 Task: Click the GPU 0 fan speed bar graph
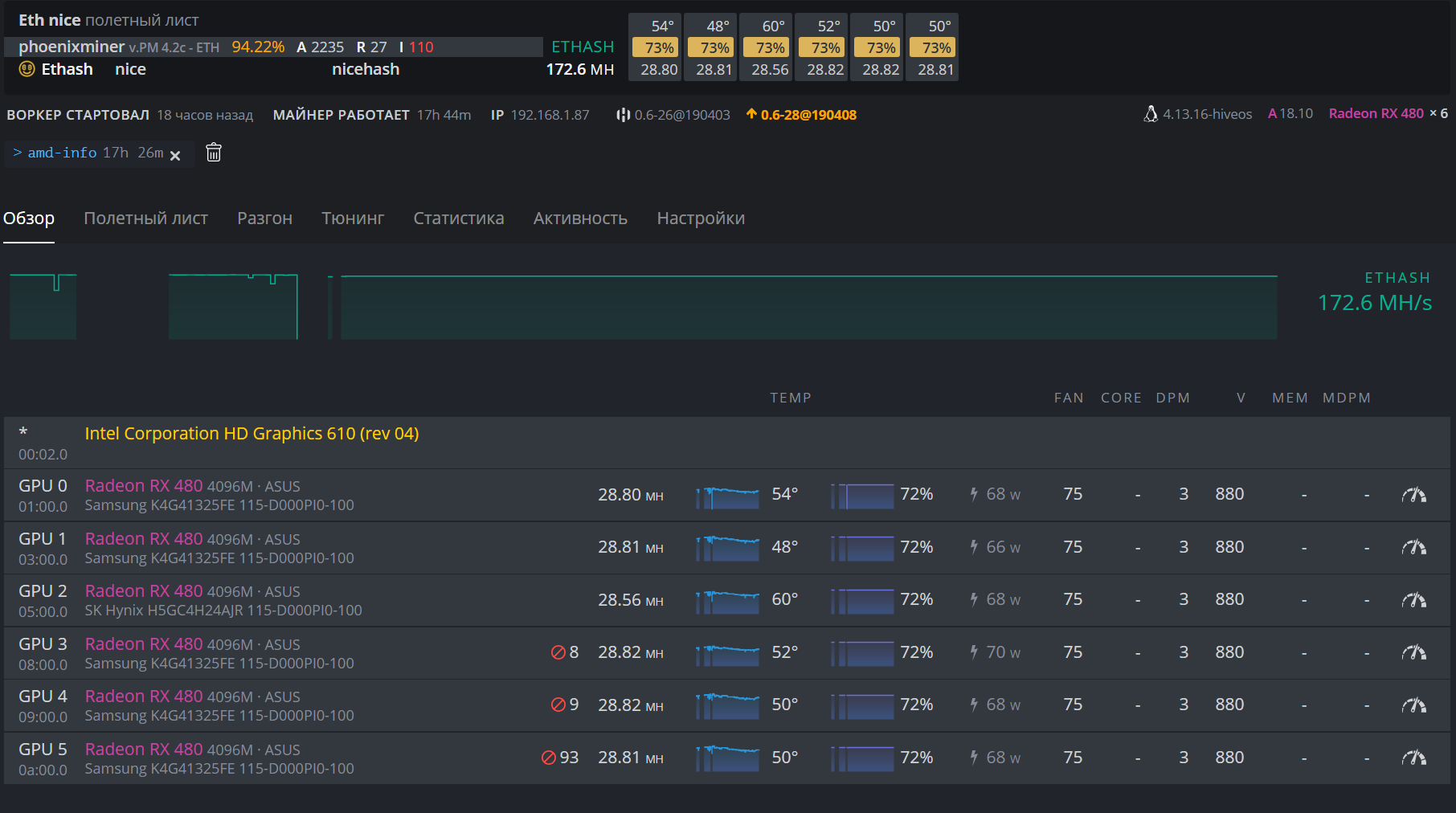[x=863, y=496]
